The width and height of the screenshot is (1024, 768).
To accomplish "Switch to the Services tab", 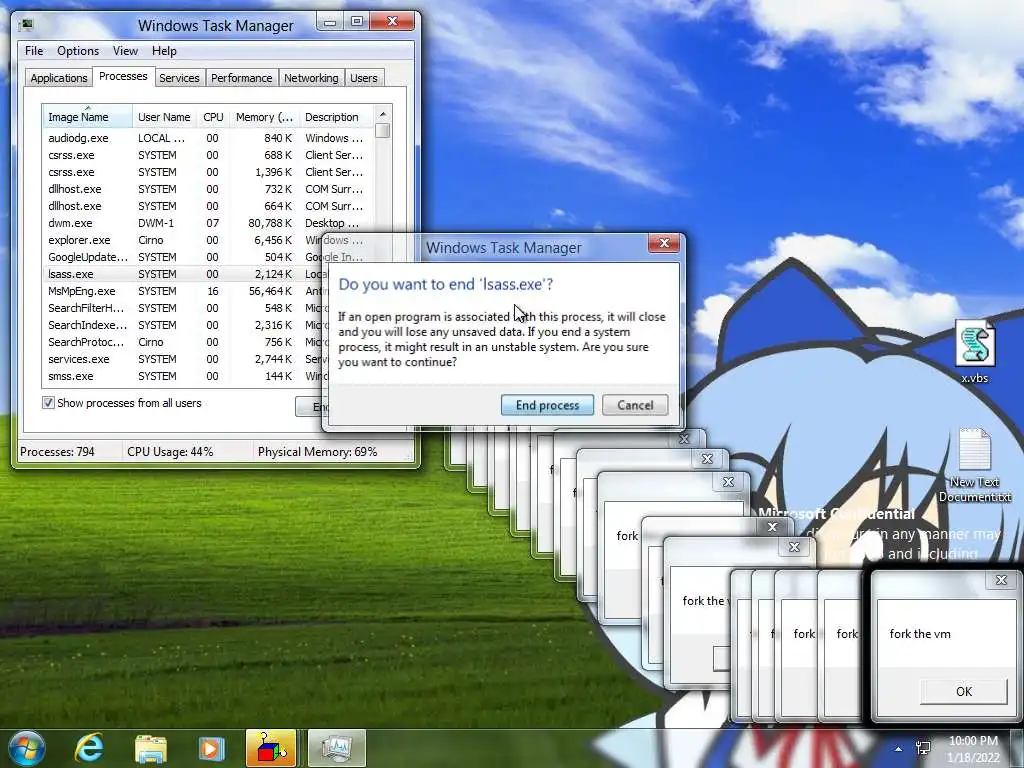I will [179, 78].
